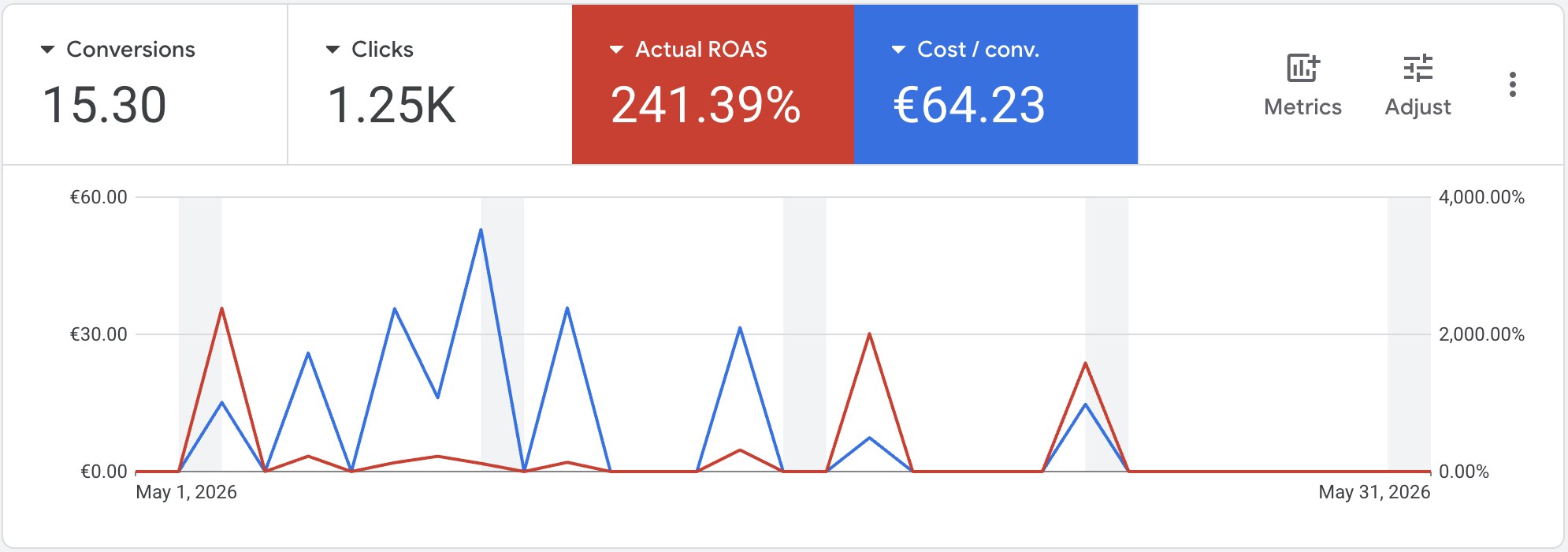The image size is (1568, 552).
Task: Open the Conversions metric dropdown arrow
Action: click(47, 50)
